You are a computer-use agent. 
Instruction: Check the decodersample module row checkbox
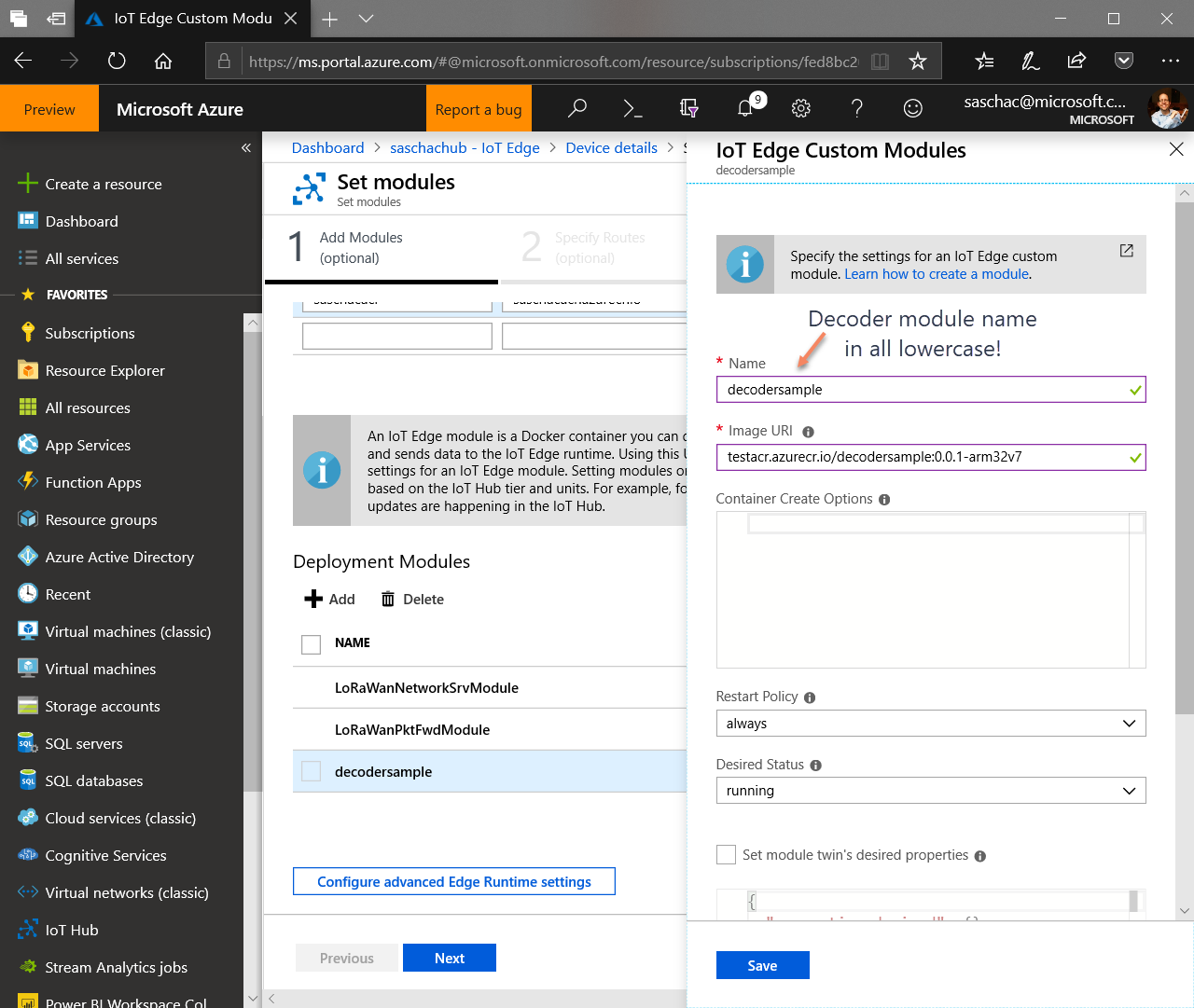coord(312,772)
